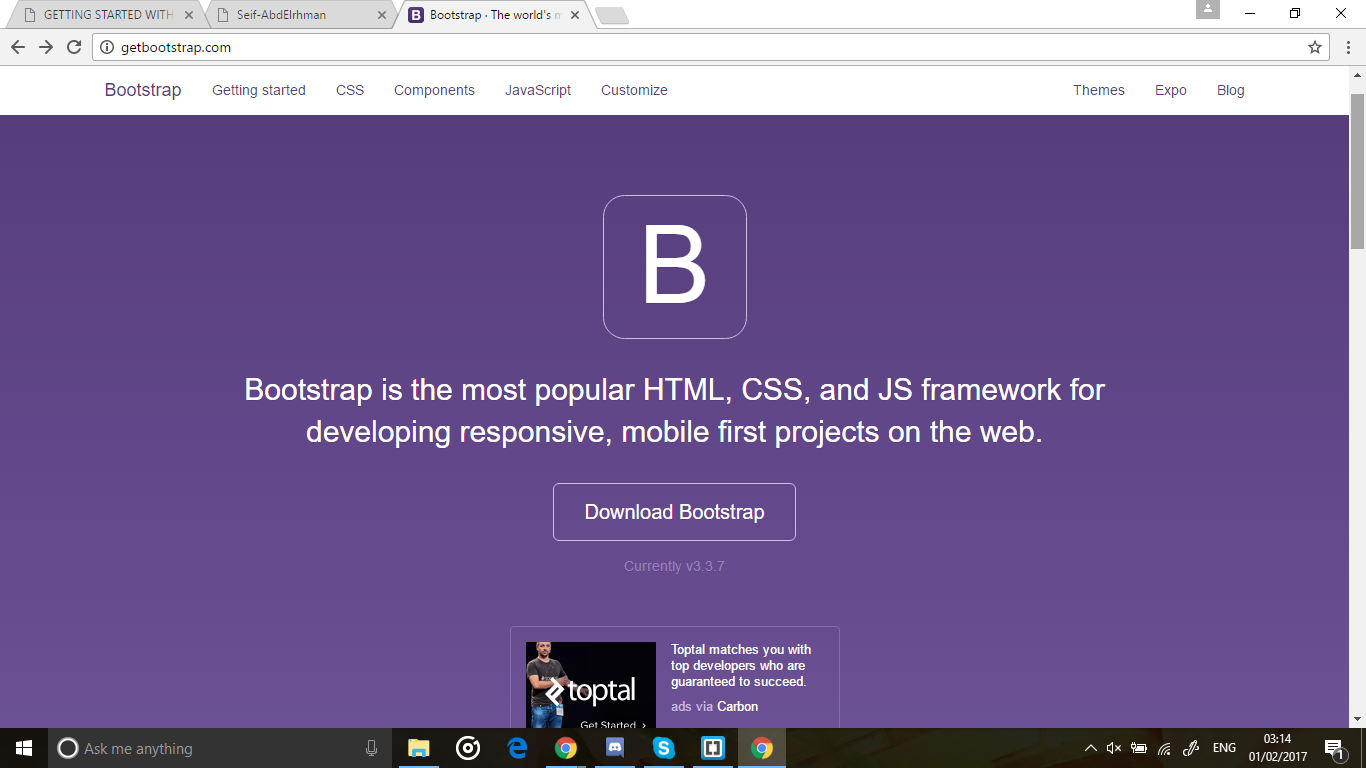
Task: Click the active Chrome taskbar icon
Action: 762,748
